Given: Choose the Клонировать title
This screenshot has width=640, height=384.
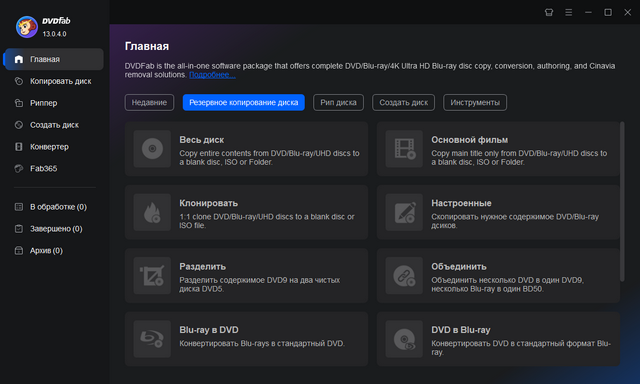Looking at the screenshot, I should pyautogui.click(x=209, y=203).
